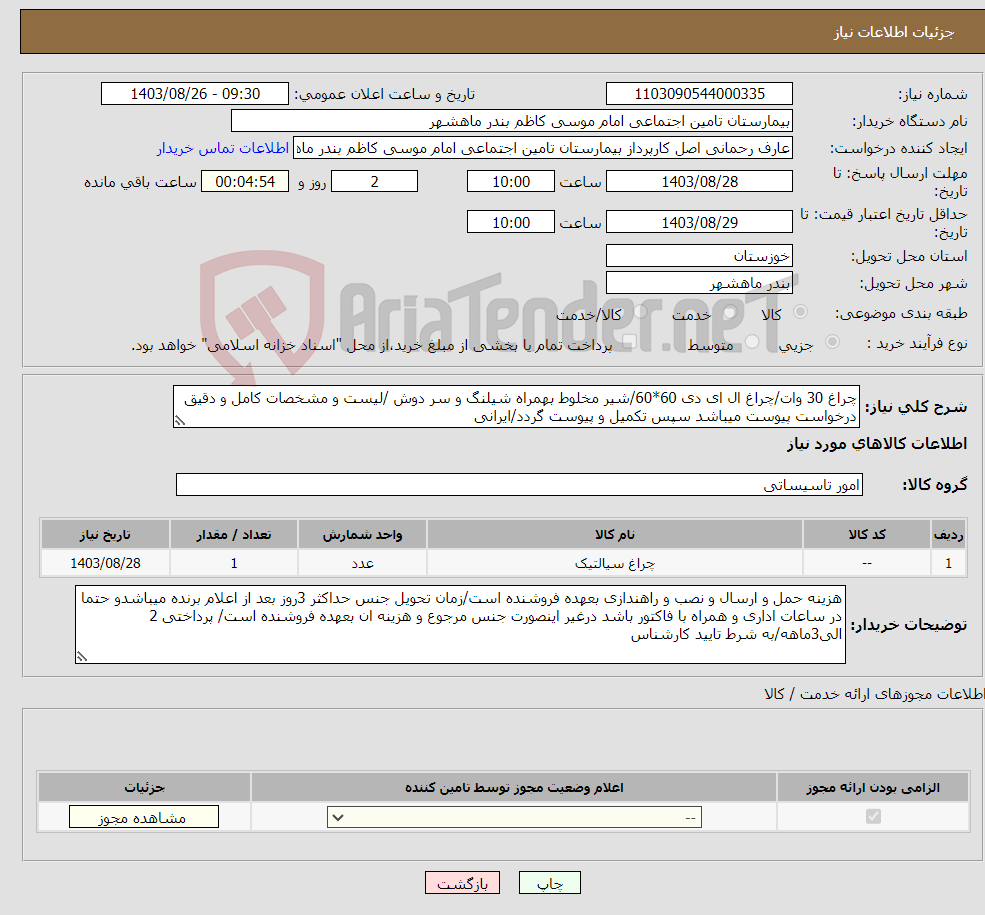985x915 pixels.
Task: Click the مشاهده مجوز button
Action: click(x=144, y=817)
